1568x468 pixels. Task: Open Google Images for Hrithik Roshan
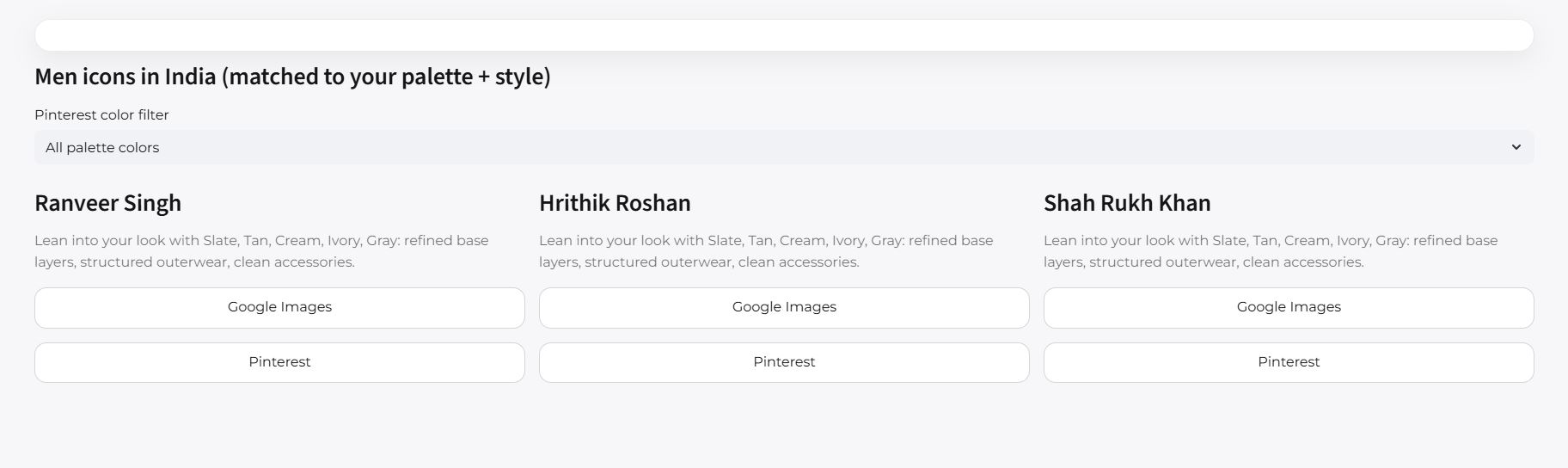[x=784, y=307]
